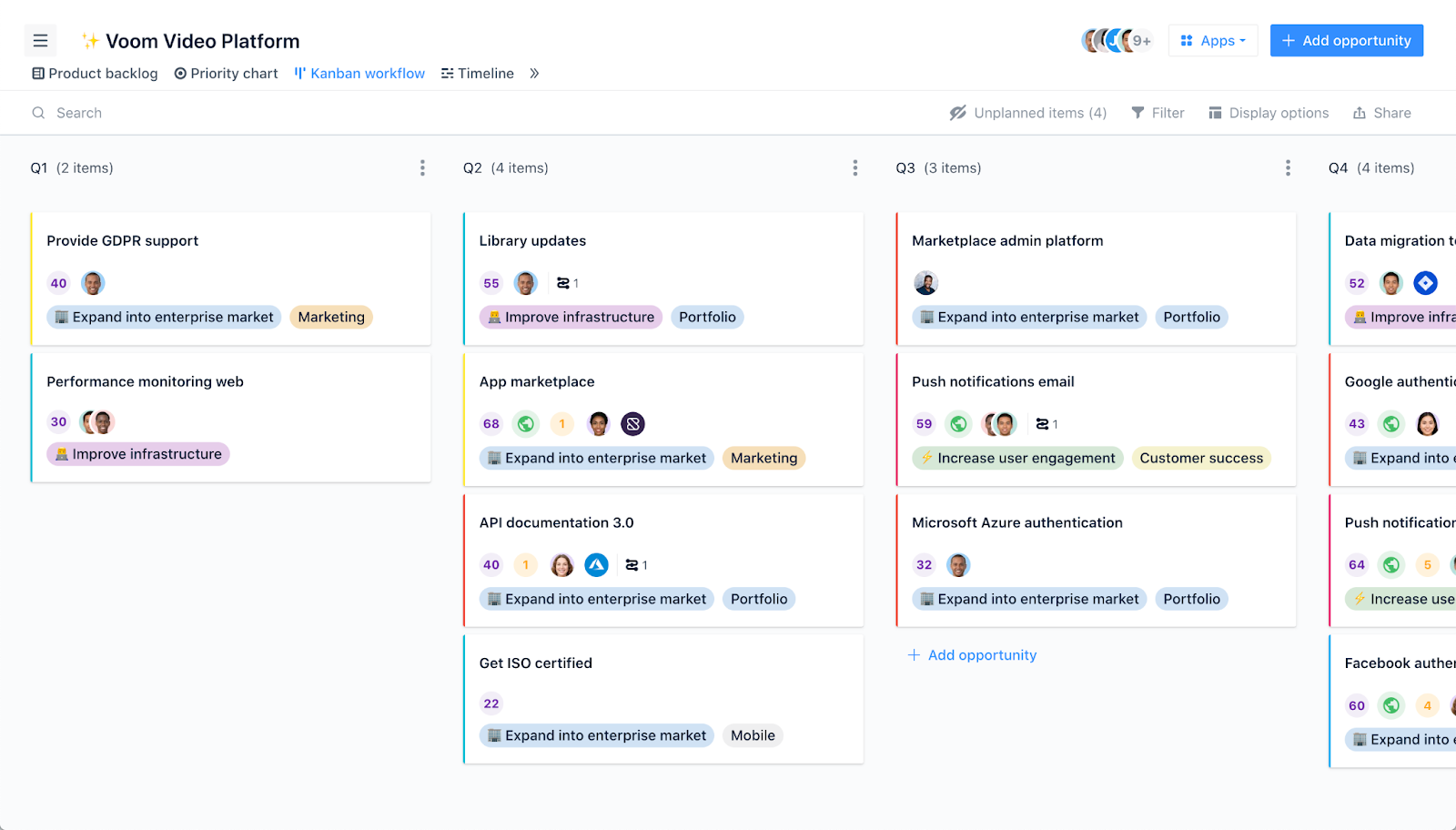The width and height of the screenshot is (1456, 830).
Task: Click assignee avatar on Provide GDPR support
Action: pyautogui.click(x=93, y=283)
